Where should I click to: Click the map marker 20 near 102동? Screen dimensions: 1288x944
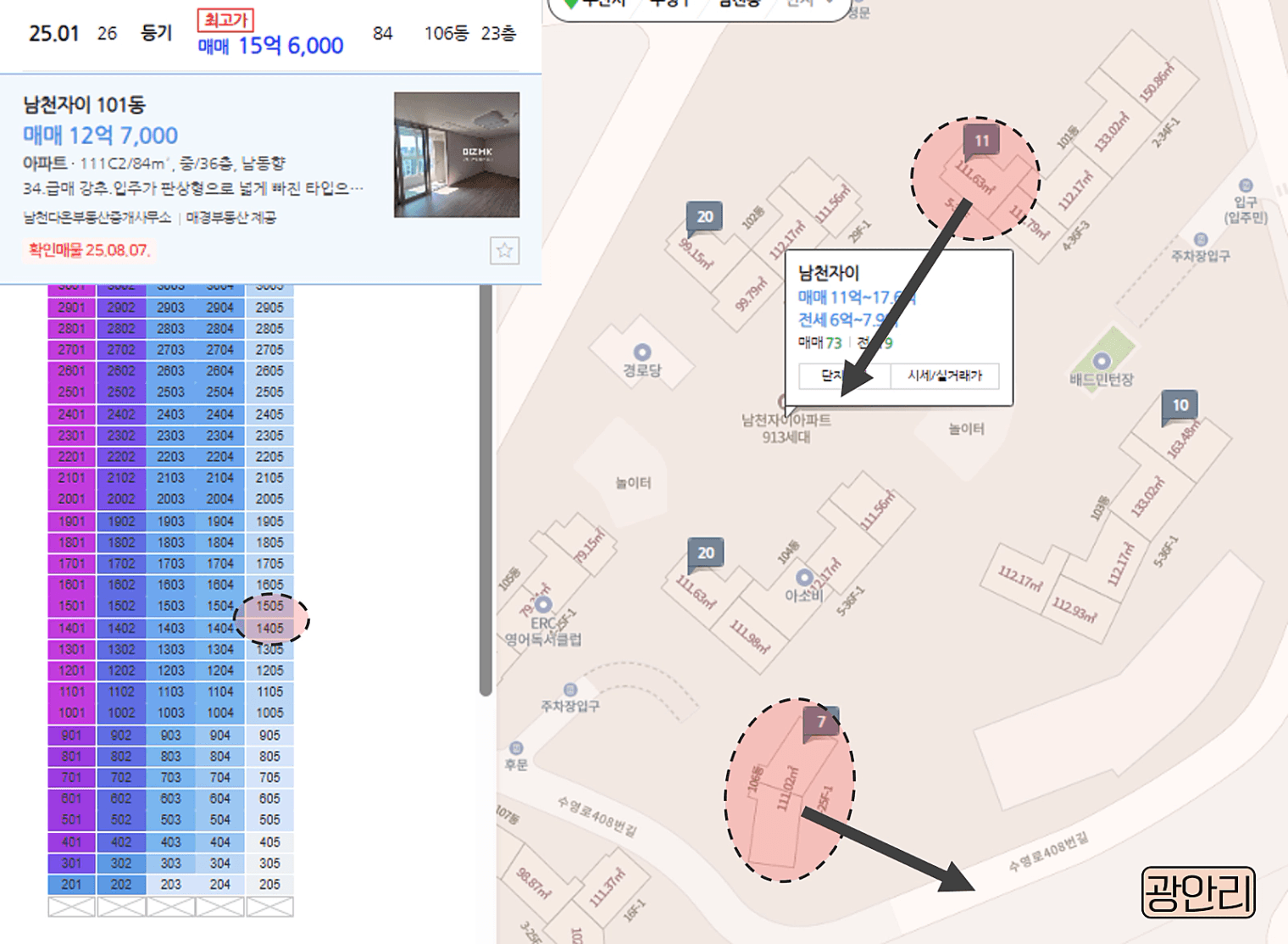click(x=705, y=218)
